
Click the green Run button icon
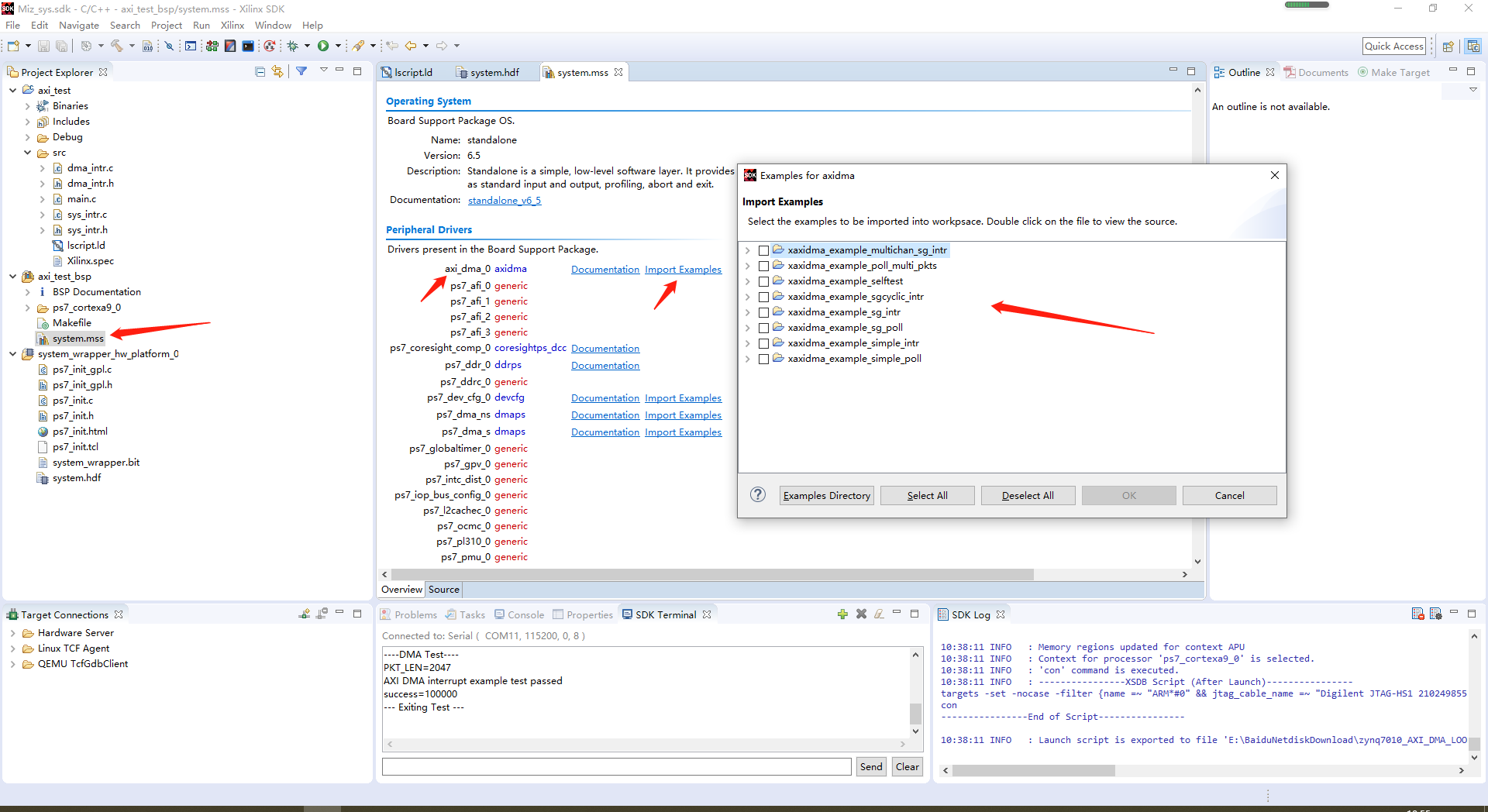tap(323, 46)
